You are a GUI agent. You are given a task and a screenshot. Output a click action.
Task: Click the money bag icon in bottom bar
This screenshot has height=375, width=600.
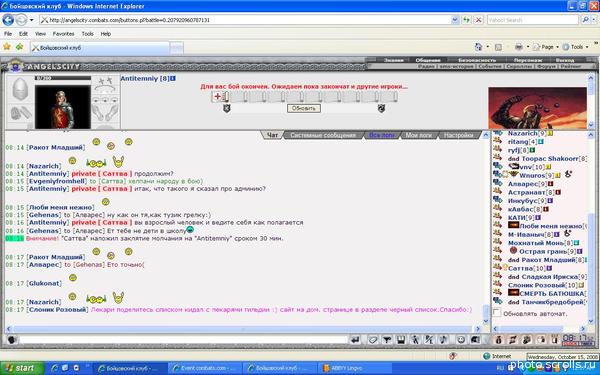[x=498, y=339]
